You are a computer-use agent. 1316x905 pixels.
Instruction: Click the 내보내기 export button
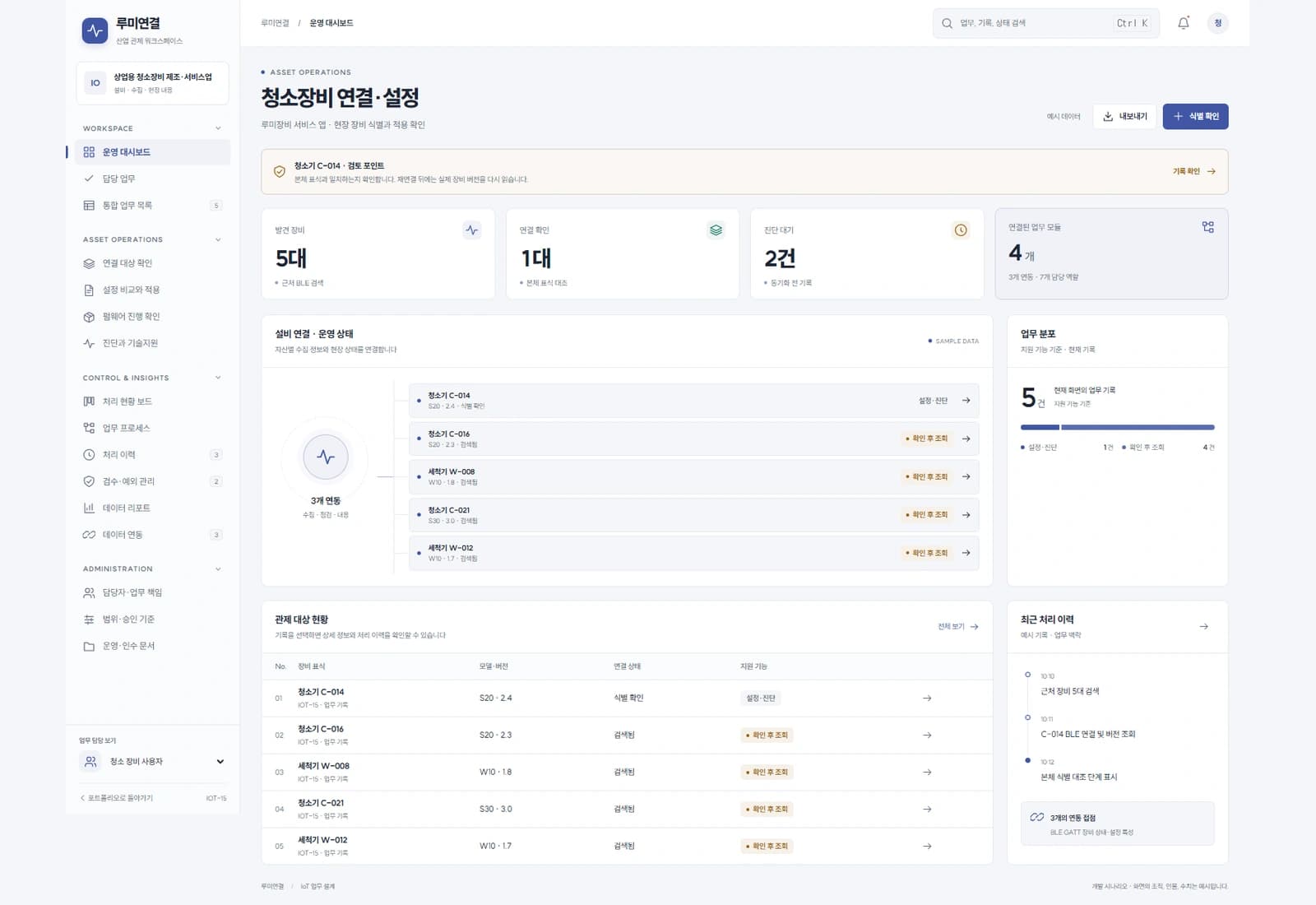coord(1124,116)
